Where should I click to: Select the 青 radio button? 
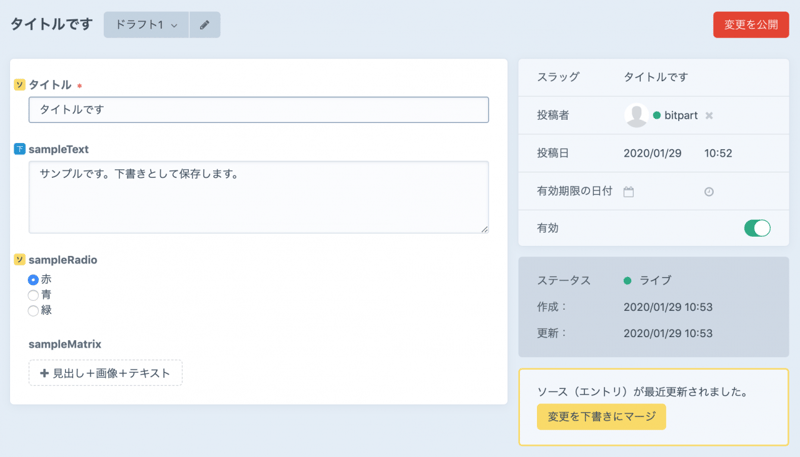[x=34, y=295]
